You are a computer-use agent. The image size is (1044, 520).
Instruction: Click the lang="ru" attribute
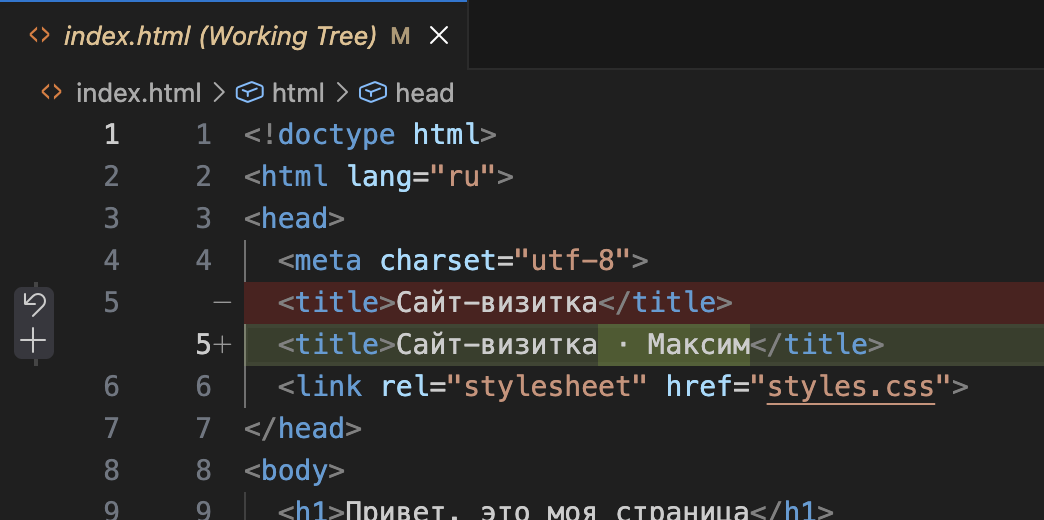click(x=421, y=176)
